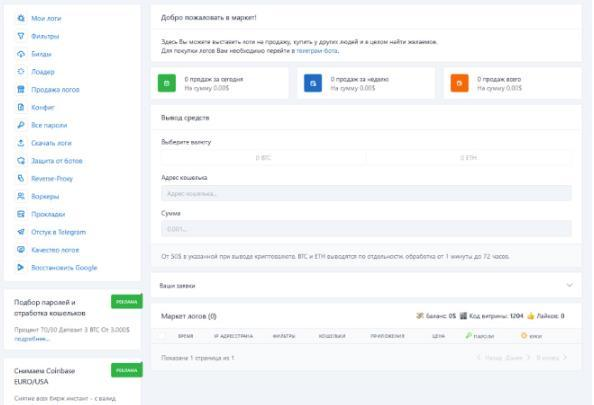Select the 0 BTC currency option
The width and height of the screenshot is (594, 405).
pos(263,158)
